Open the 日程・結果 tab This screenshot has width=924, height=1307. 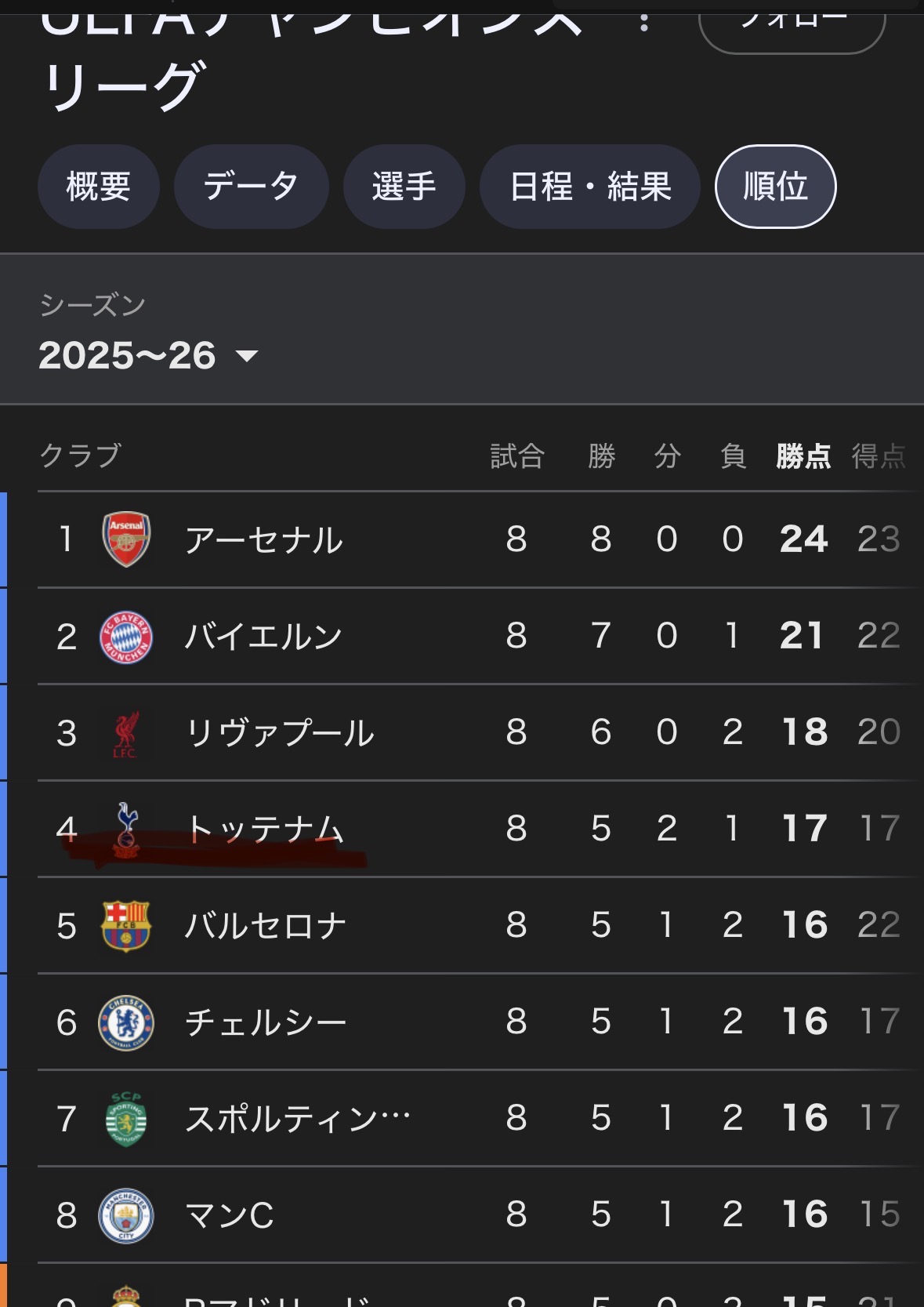(590, 187)
